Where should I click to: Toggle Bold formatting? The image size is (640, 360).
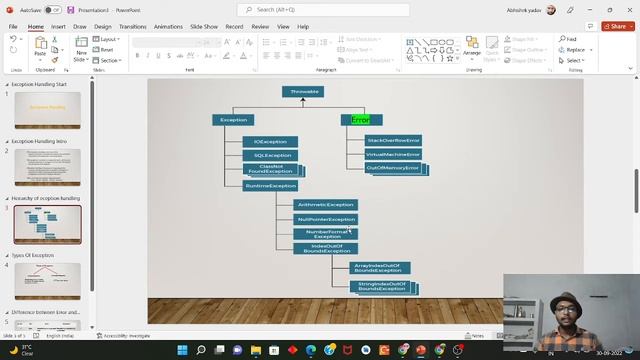click(x=138, y=56)
